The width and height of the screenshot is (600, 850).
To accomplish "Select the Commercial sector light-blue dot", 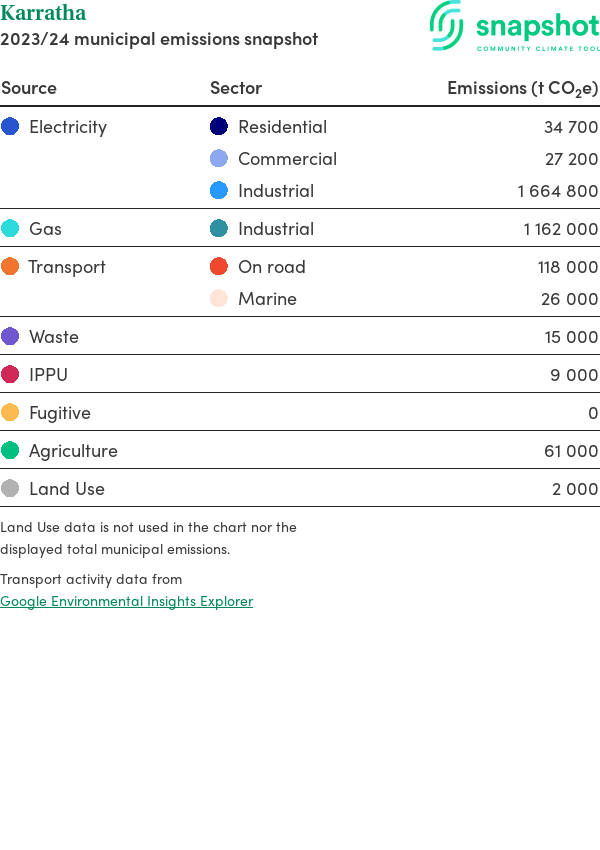I will (x=219, y=159).
